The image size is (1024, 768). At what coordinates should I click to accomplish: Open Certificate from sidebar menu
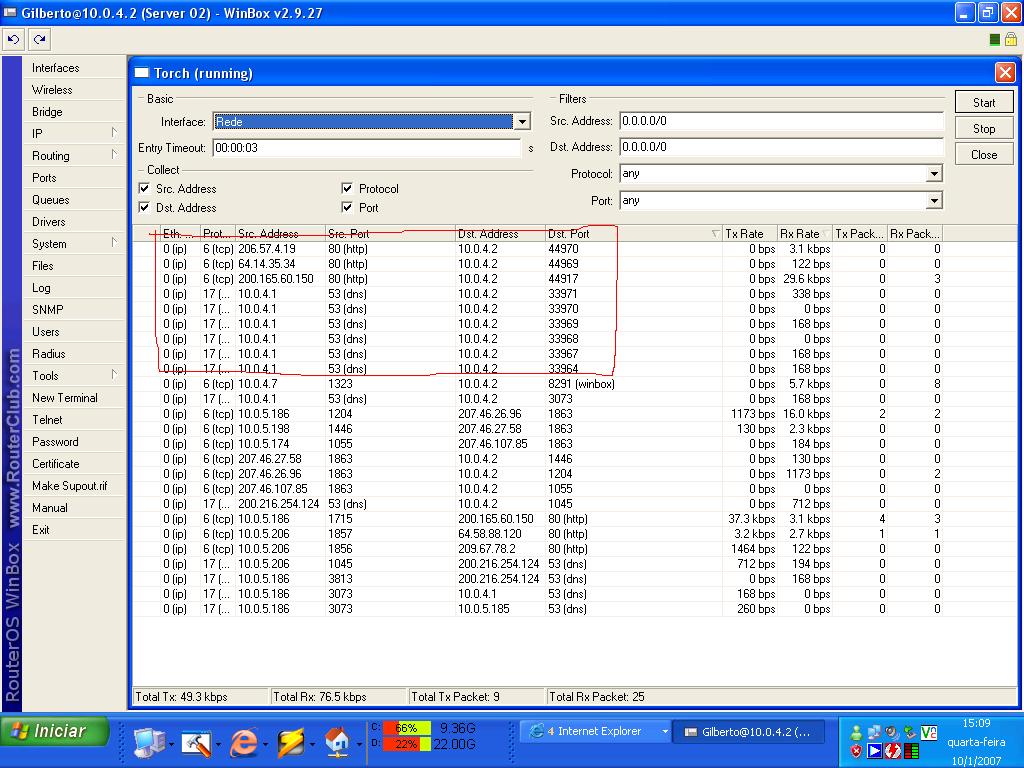[x=74, y=464]
